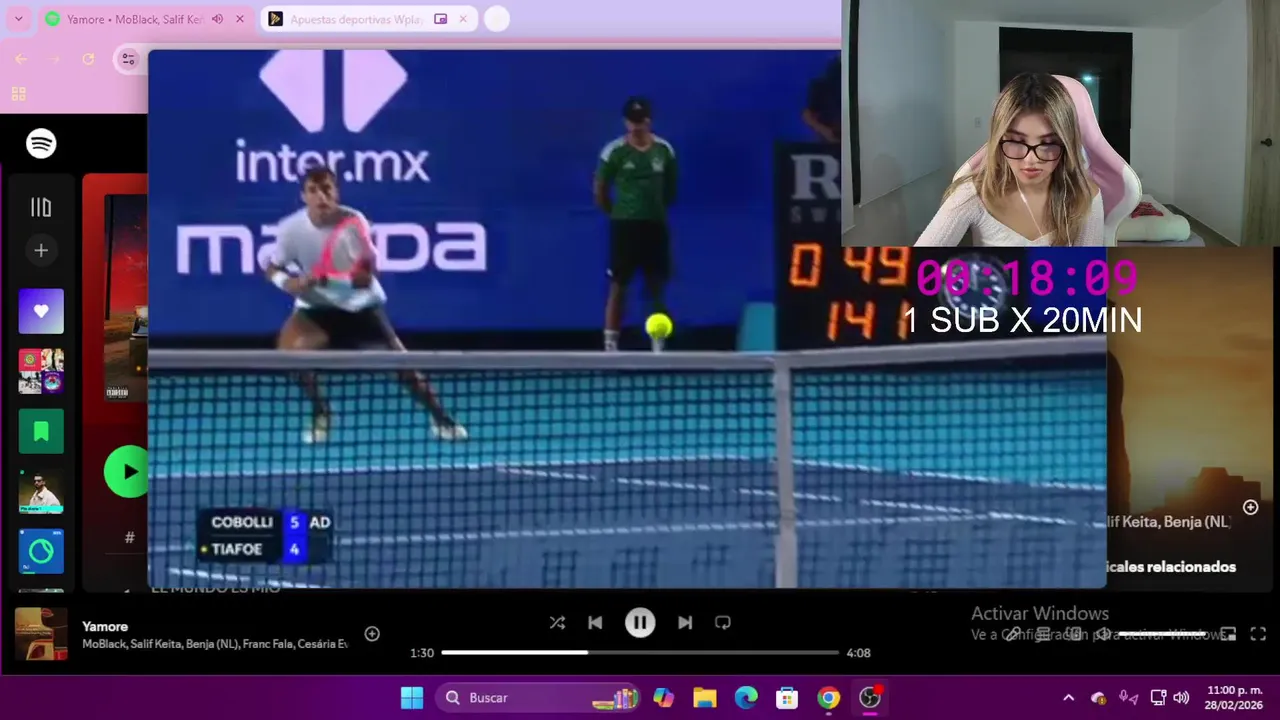Open Google Chrome from the taskbar
The image size is (1280, 720).
click(829, 698)
